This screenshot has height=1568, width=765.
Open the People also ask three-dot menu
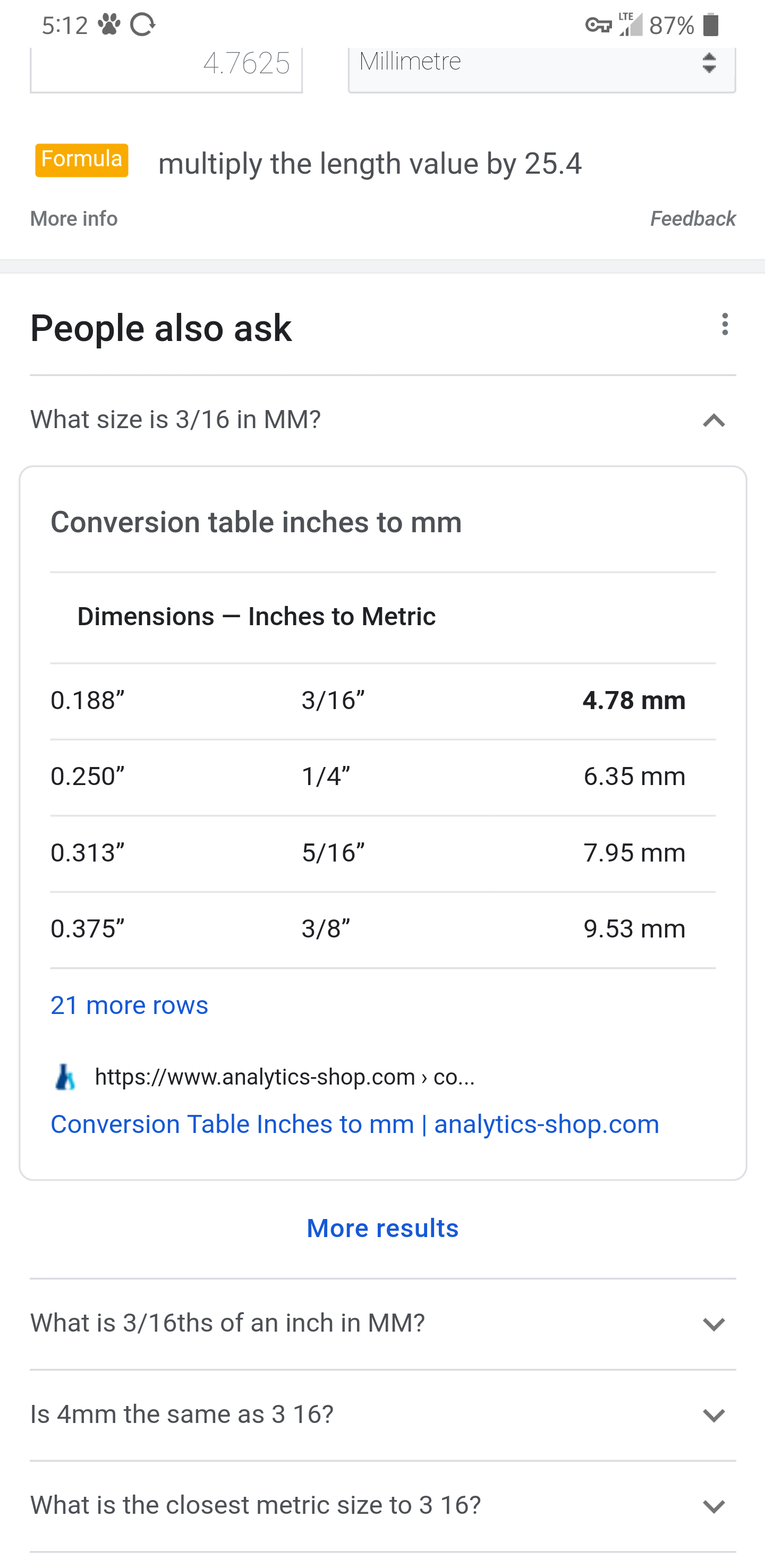(x=724, y=325)
